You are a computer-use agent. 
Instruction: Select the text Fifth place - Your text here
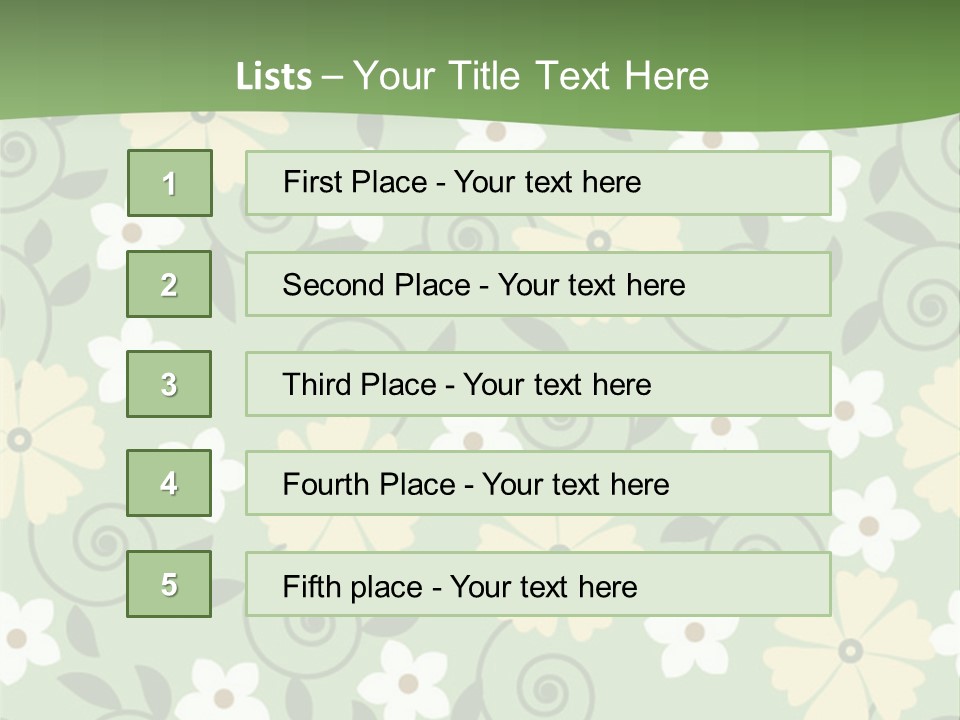pyautogui.click(x=460, y=587)
